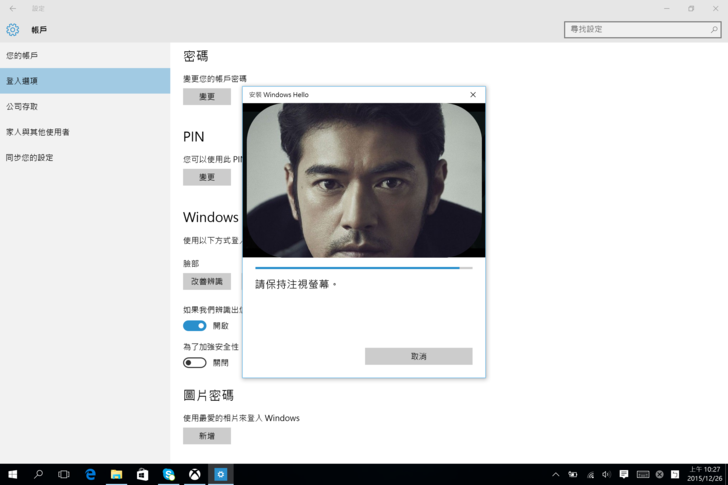Open Xbox app from taskbar

[195, 474]
